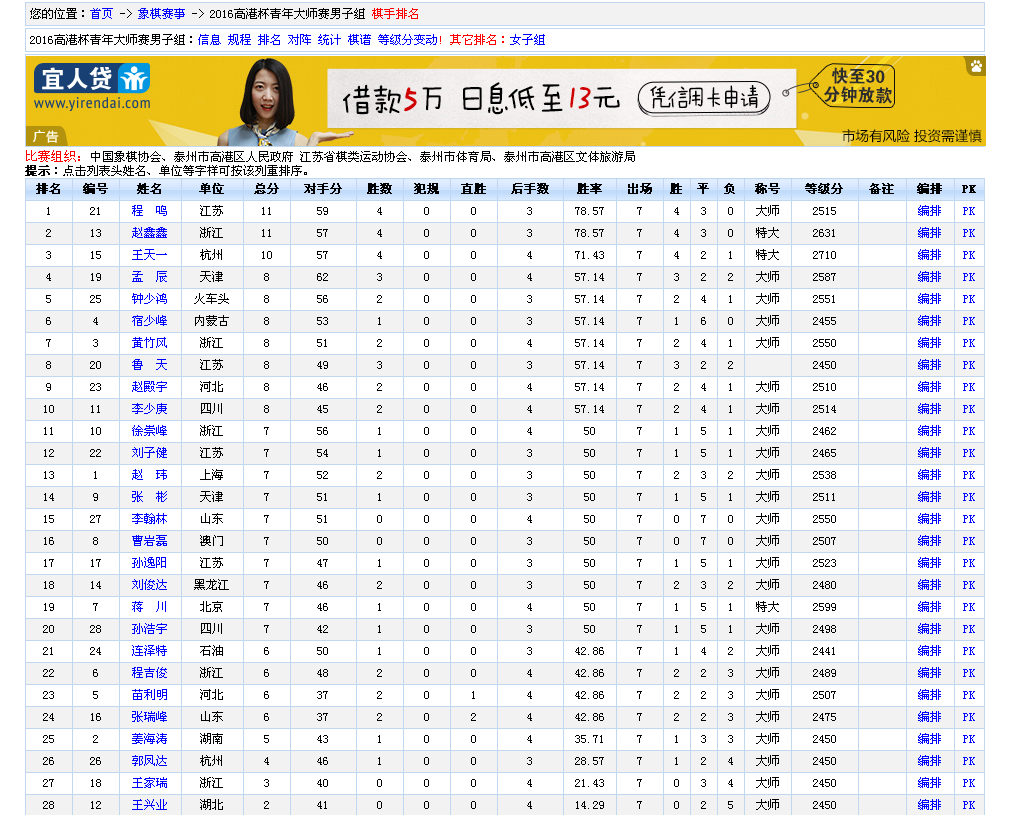This screenshot has width=1011, height=815.
Task: Select 78.57 win rate in 程鸣 row
Action: [589, 211]
